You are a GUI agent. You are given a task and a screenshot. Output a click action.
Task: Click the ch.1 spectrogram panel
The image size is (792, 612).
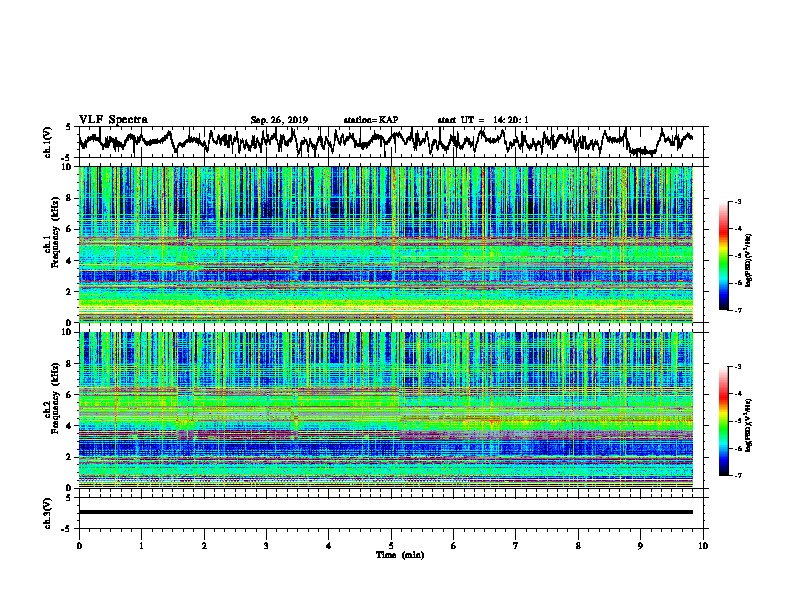[386, 244]
